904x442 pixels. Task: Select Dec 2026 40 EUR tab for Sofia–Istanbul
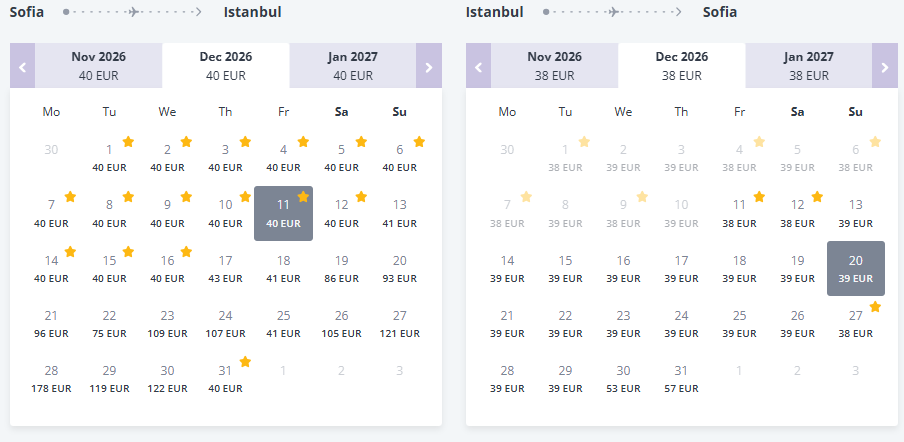click(x=226, y=66)
